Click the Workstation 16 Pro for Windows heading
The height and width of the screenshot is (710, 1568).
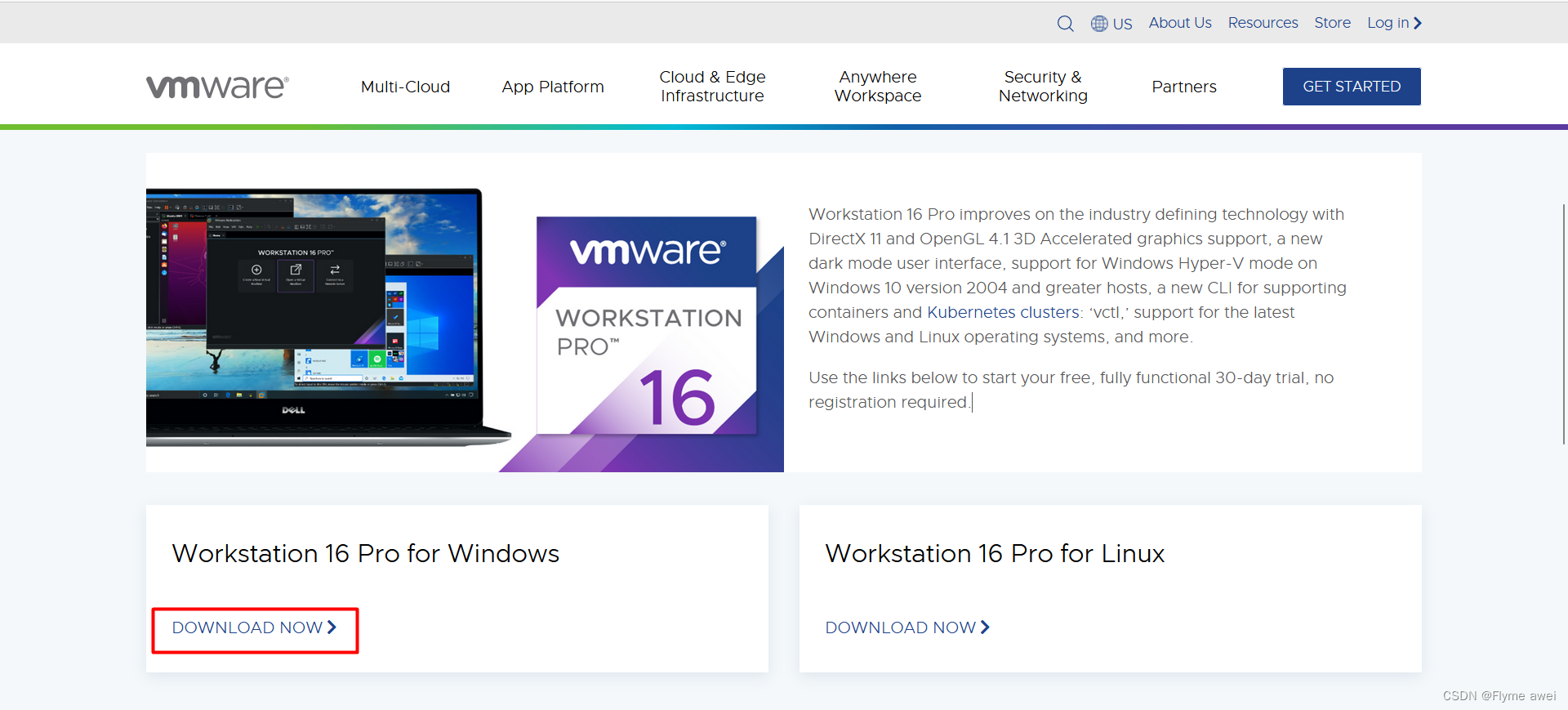(x=365, y=553)
